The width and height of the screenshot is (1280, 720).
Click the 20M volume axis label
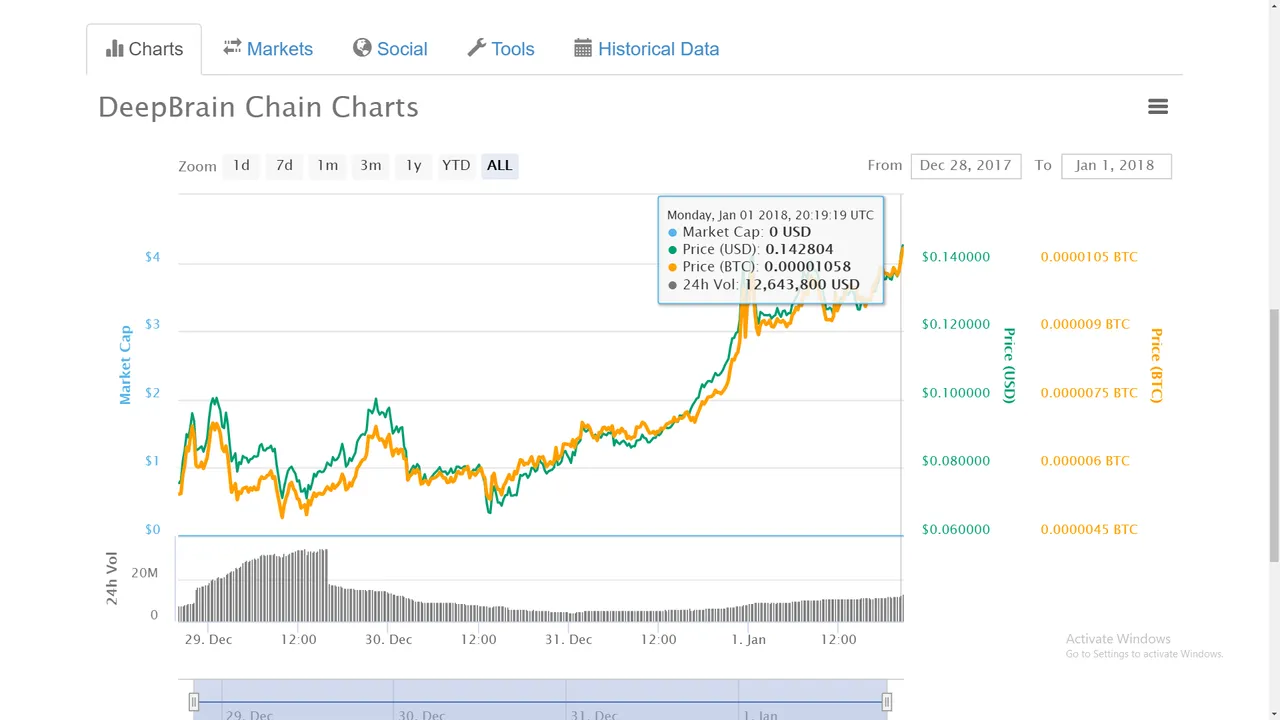click(x=145, y=573)
